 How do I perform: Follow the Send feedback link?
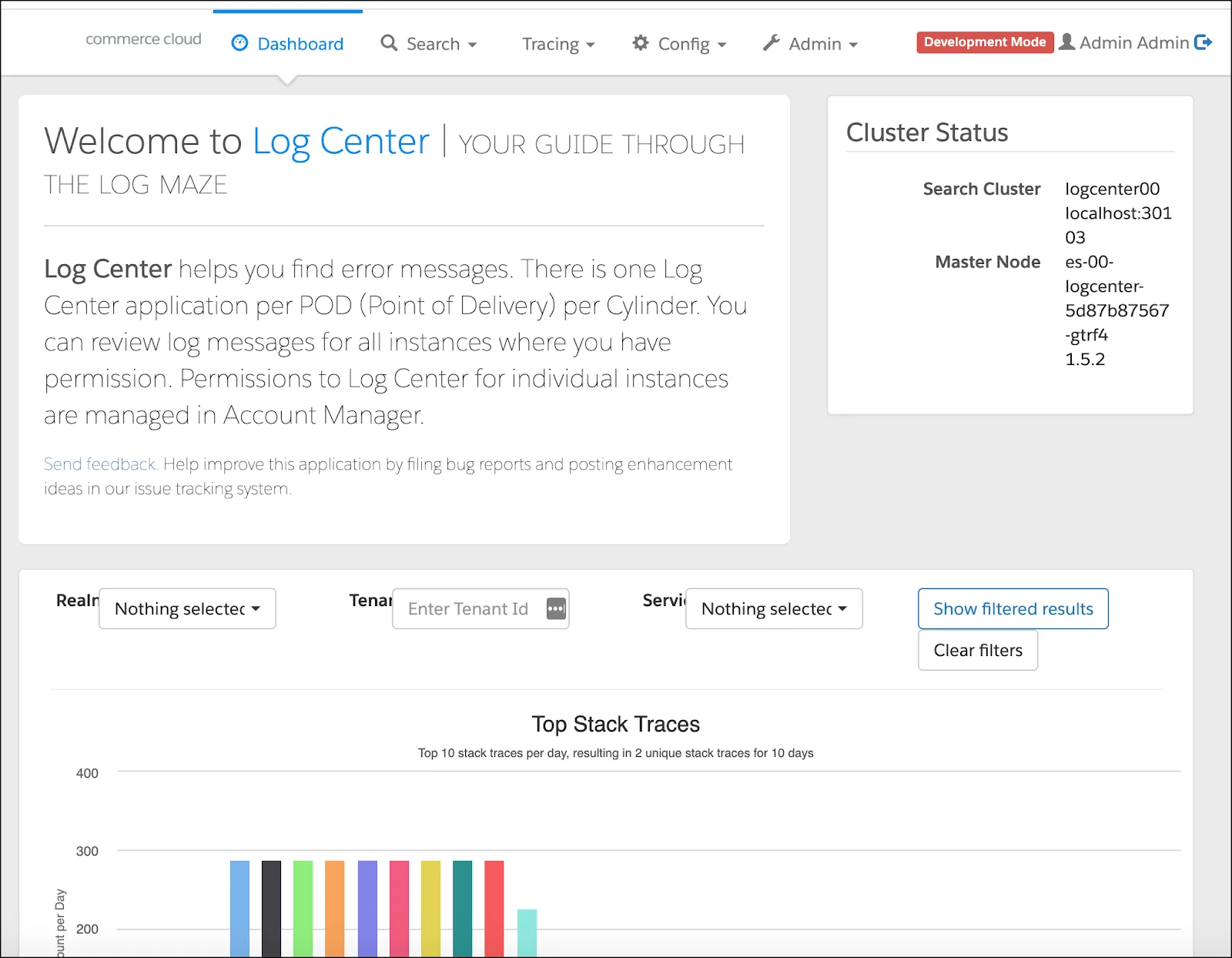tap(100, 464)
